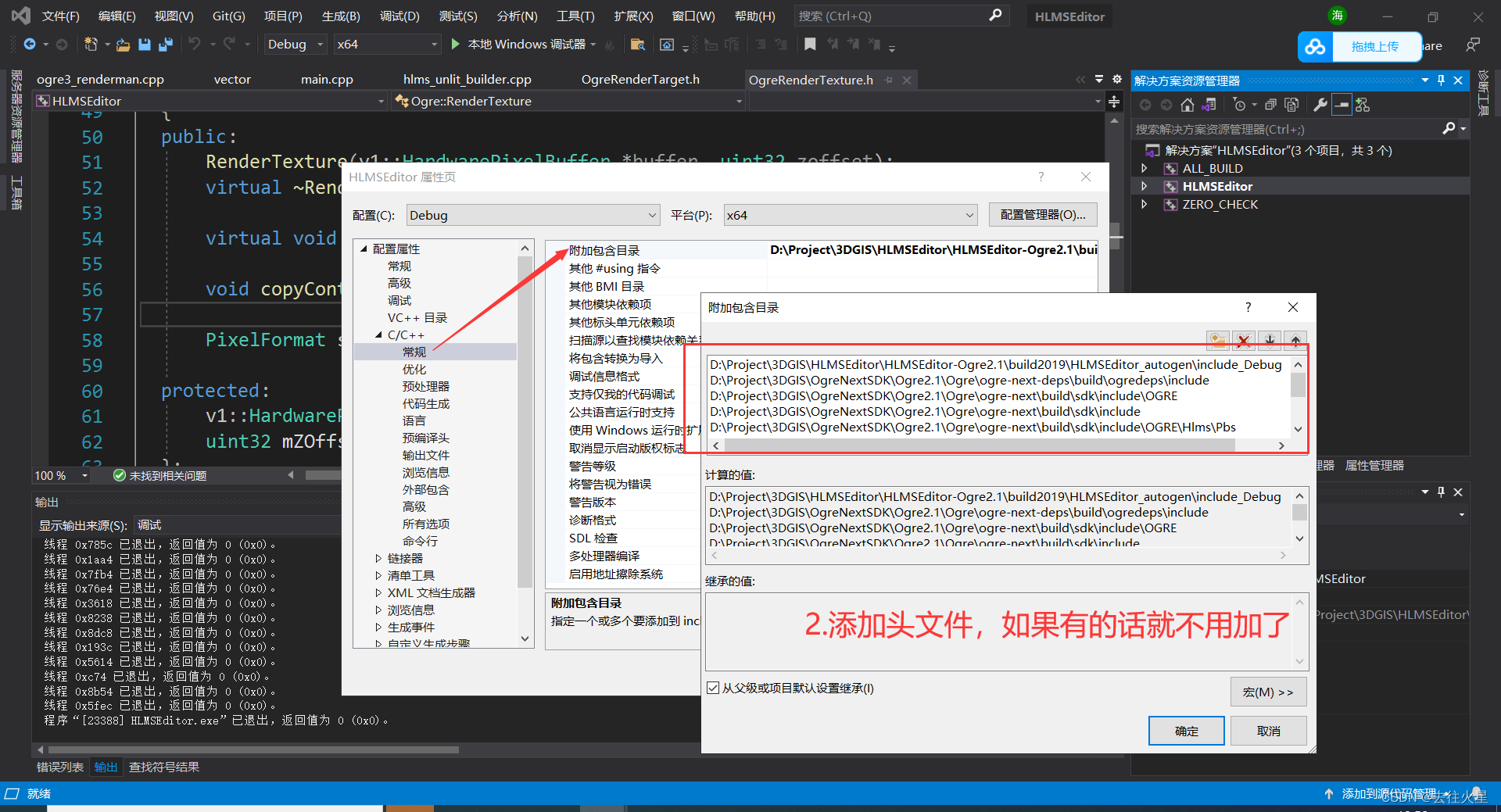Move the line down with the down arrow icon
This screenshot has width=1501, height=812.
pyautogui.click(x=1270, y=340)
